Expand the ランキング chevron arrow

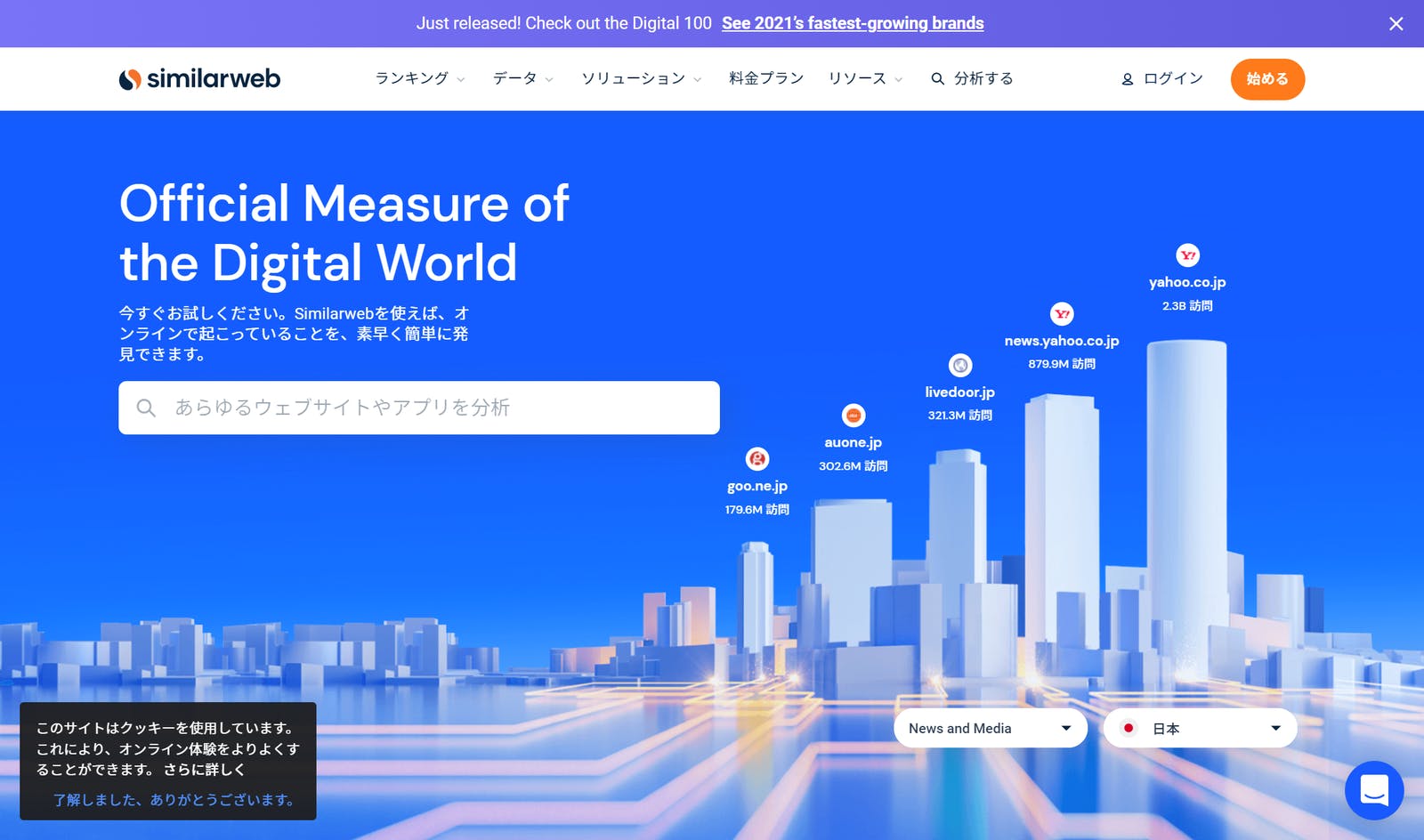pyautogui.click(x=461, y=79)
